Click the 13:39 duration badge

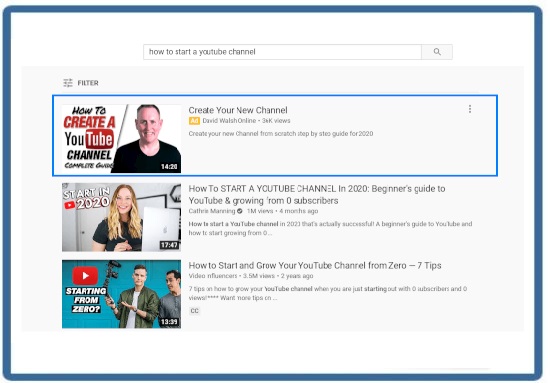(169, 322)
